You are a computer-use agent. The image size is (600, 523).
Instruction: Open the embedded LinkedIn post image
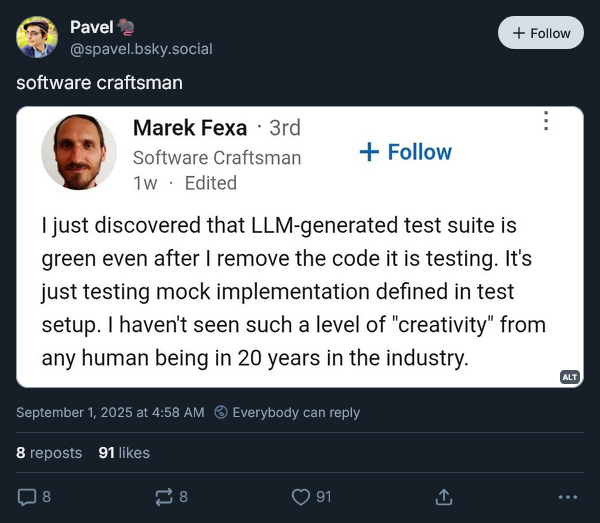pos(300,290)
